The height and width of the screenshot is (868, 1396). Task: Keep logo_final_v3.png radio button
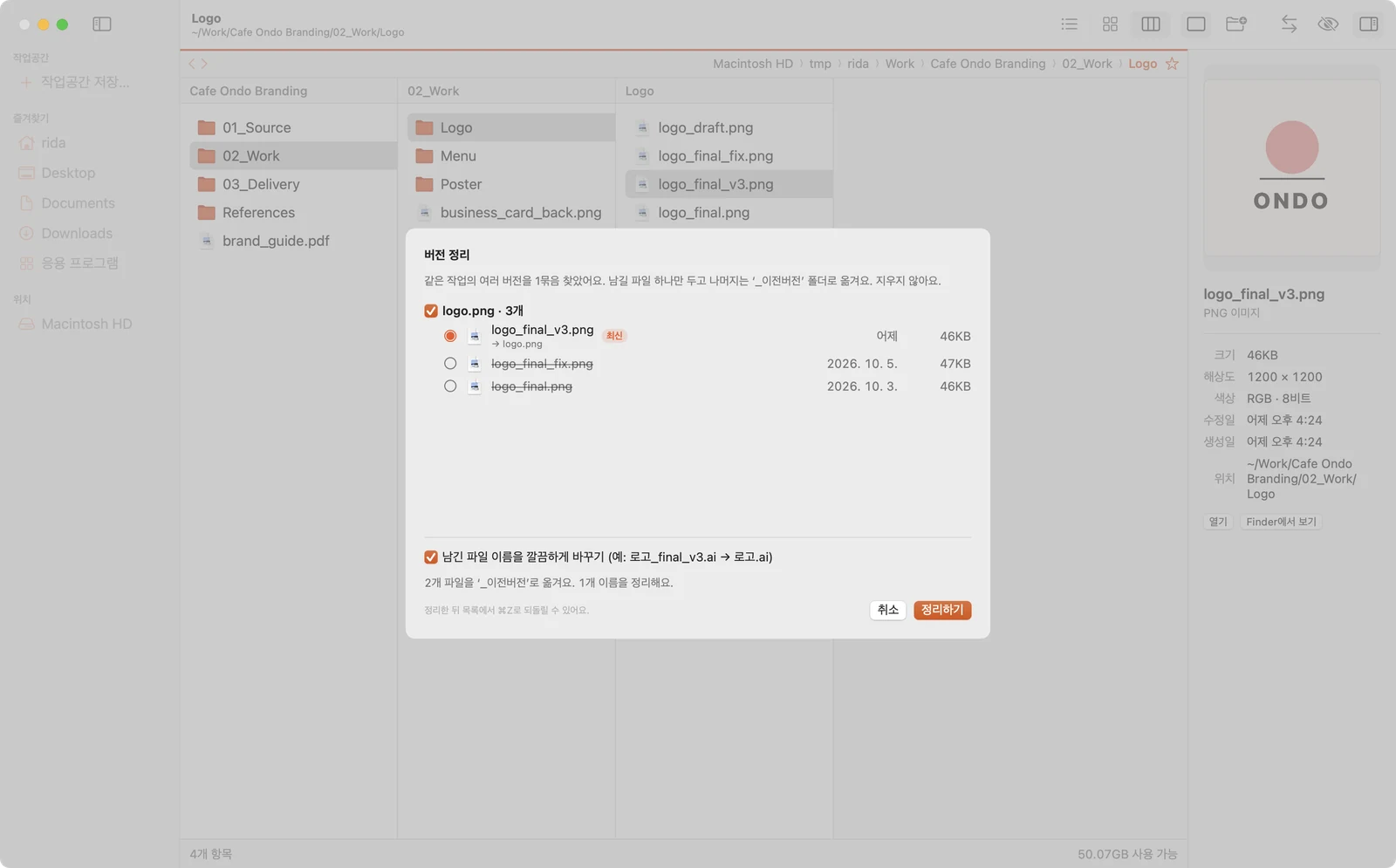(450, 336)
